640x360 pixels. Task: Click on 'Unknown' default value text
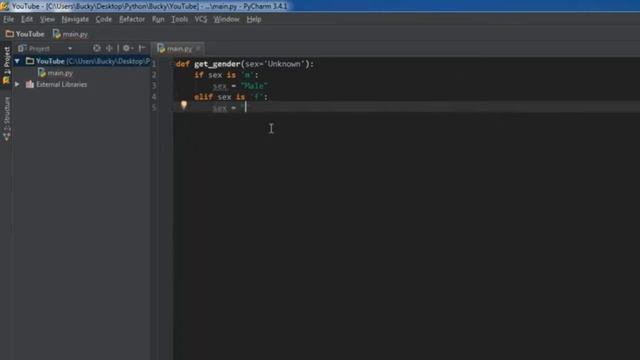284,64
